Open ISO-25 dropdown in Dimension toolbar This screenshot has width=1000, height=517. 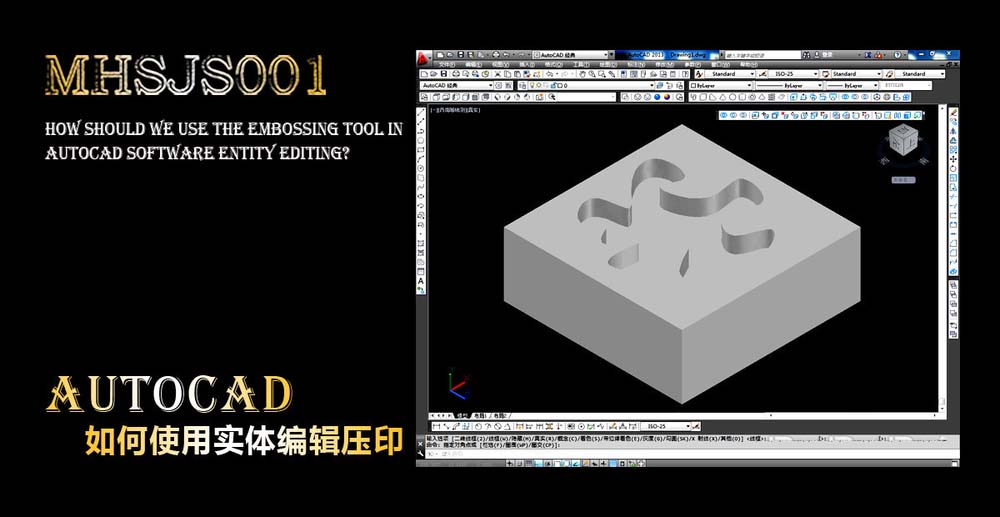pos(666,426)
